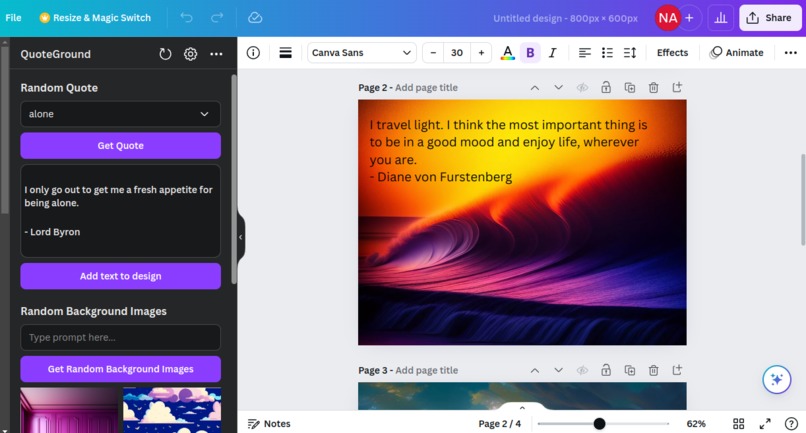
Task: Add a new page after Page 3
Action: pos(677,370)
